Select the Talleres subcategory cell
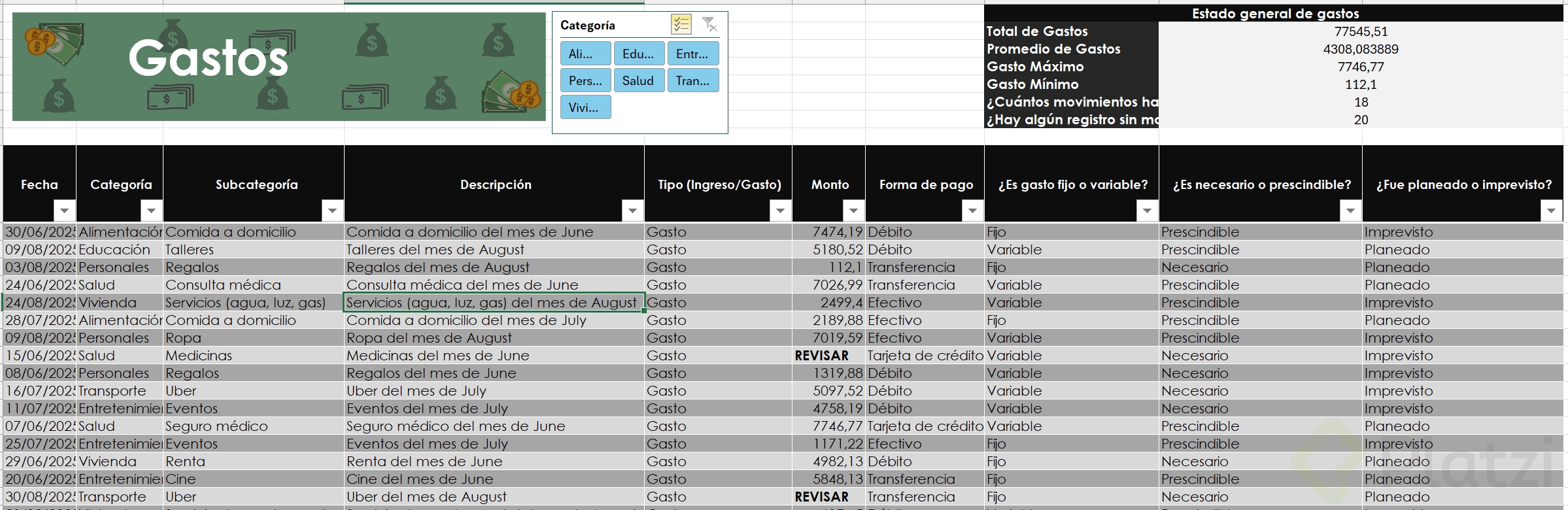Screen dimensions: 1568x510 coord(254,249)
